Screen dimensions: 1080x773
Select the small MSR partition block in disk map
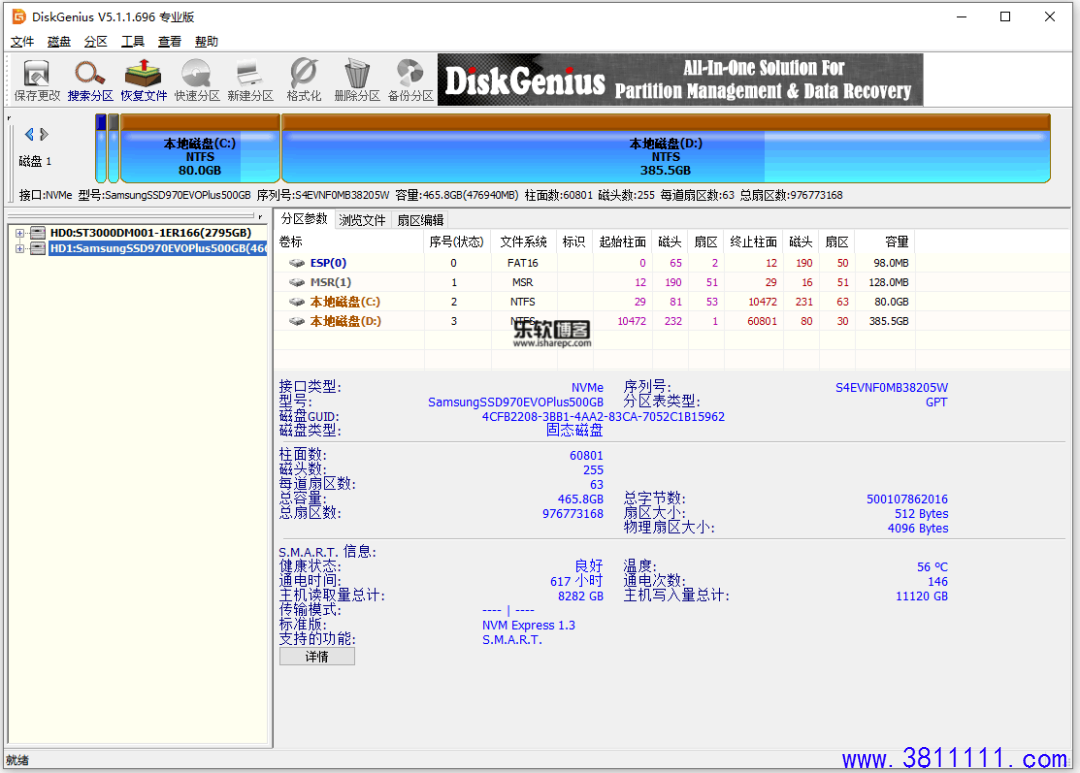114,149
